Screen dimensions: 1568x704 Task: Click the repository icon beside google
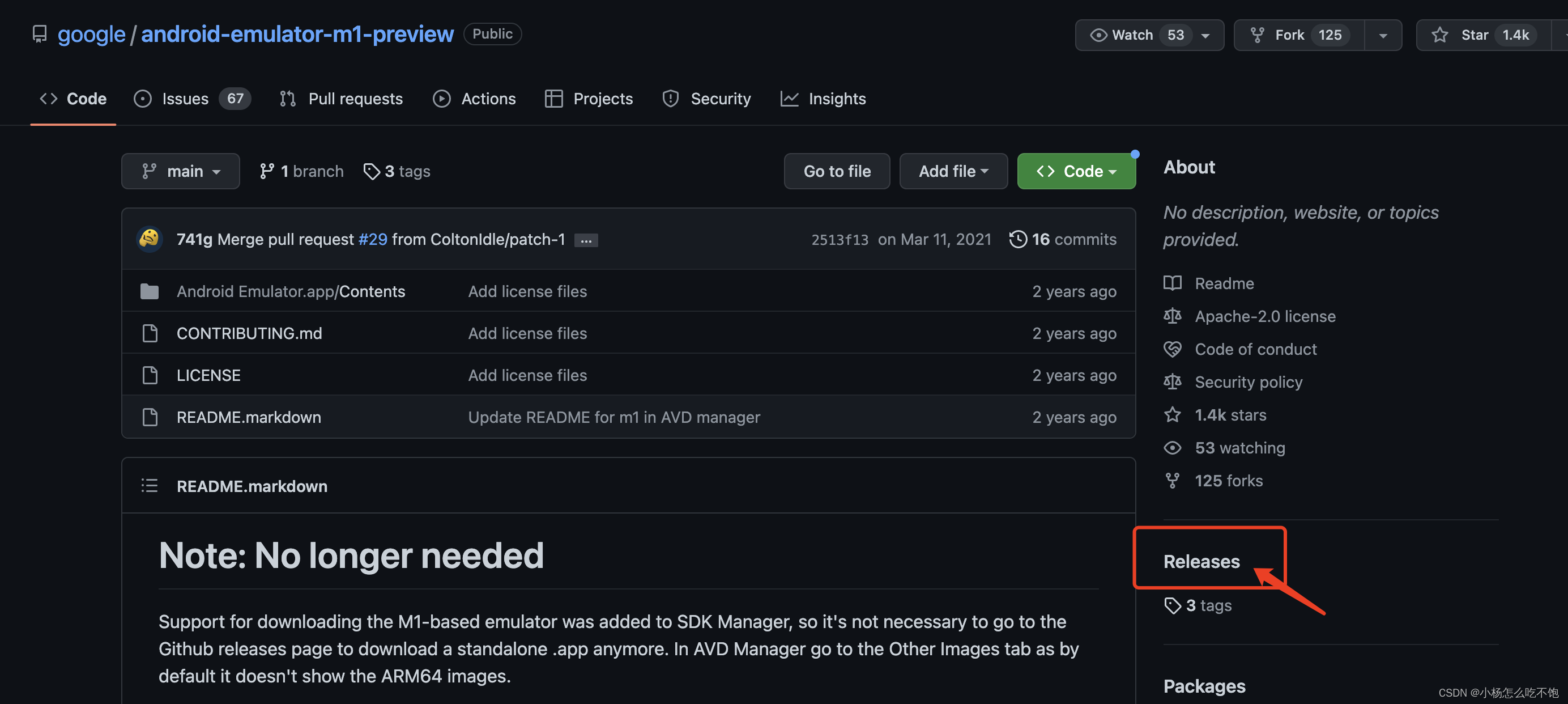(40, 34)
